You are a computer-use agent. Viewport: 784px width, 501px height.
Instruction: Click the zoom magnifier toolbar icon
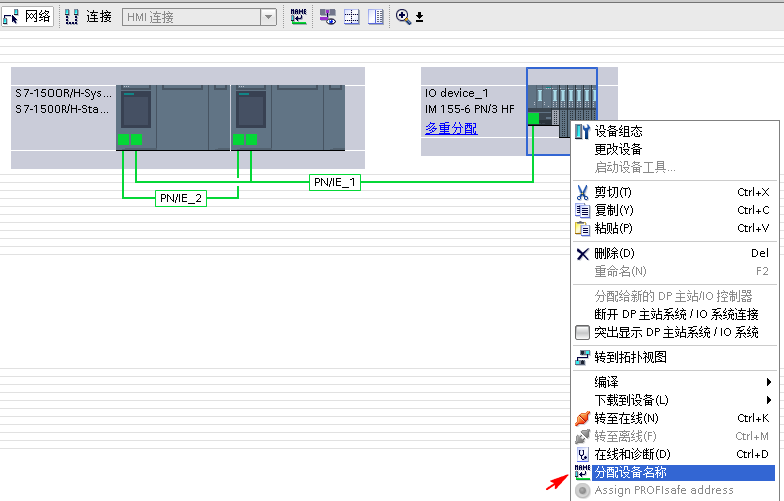403,16
